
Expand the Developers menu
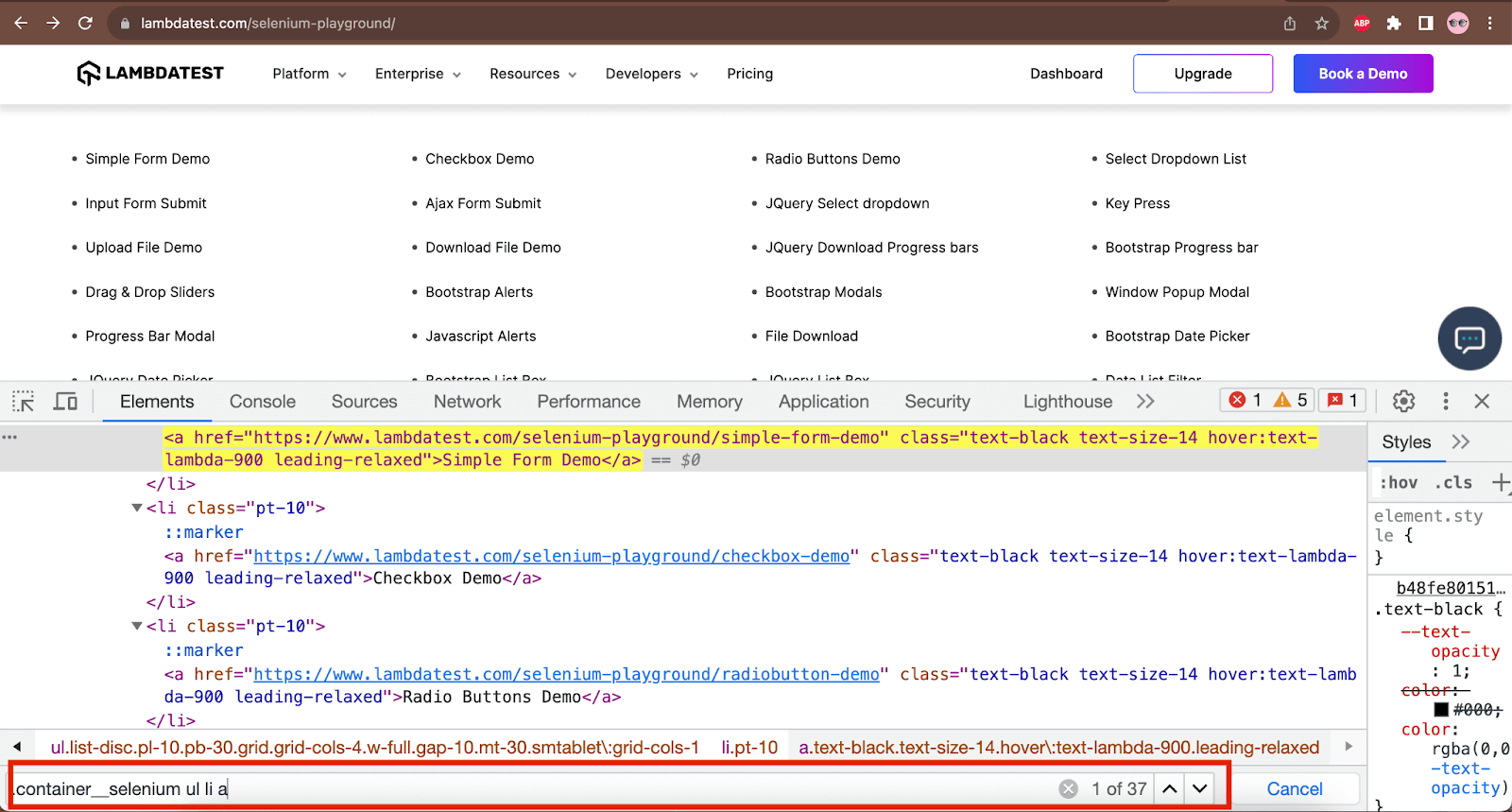(x=652, y=74)
